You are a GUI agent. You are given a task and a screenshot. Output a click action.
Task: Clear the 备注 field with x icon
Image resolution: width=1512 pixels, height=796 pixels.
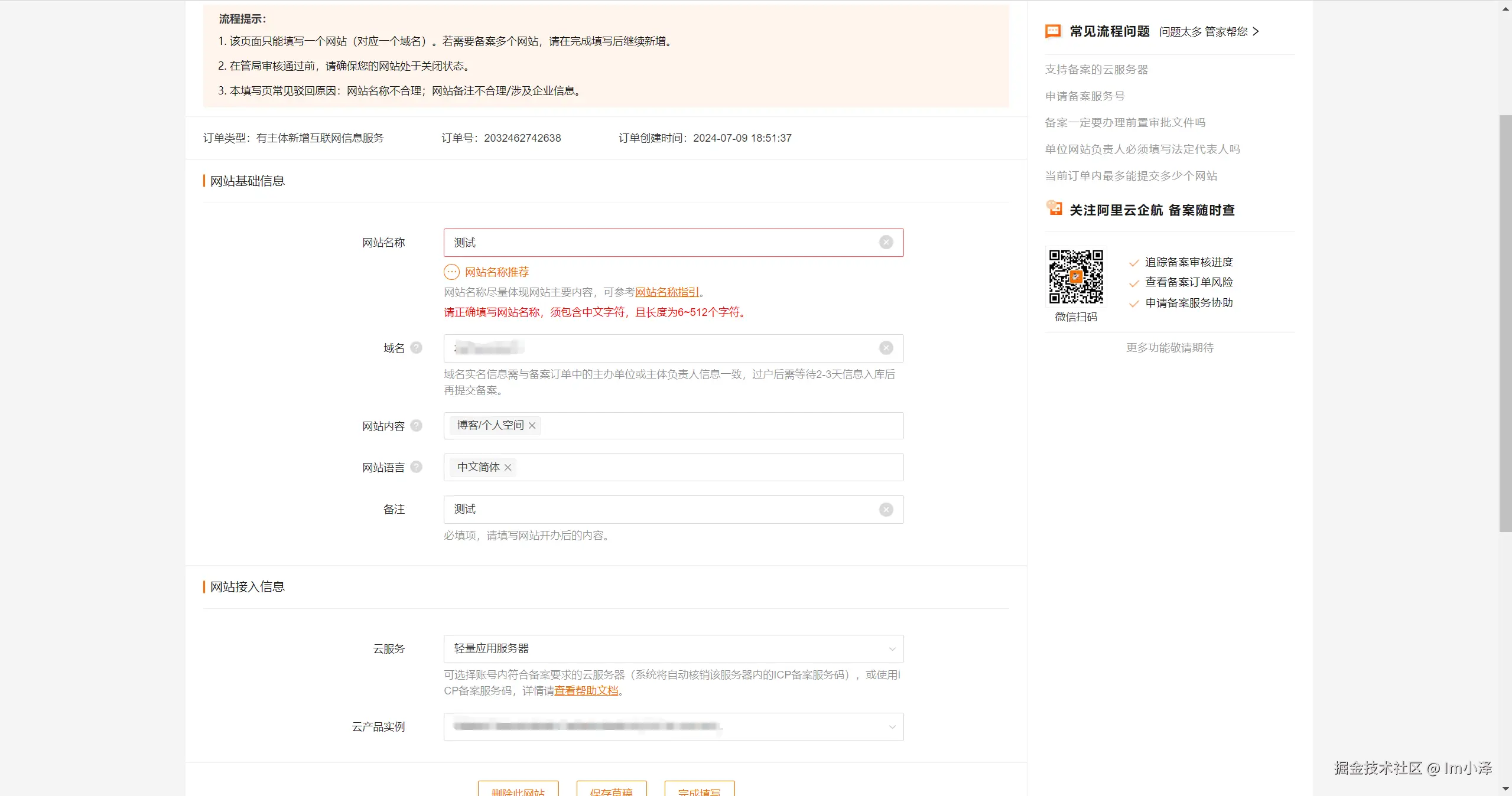(x=886, y=510)
